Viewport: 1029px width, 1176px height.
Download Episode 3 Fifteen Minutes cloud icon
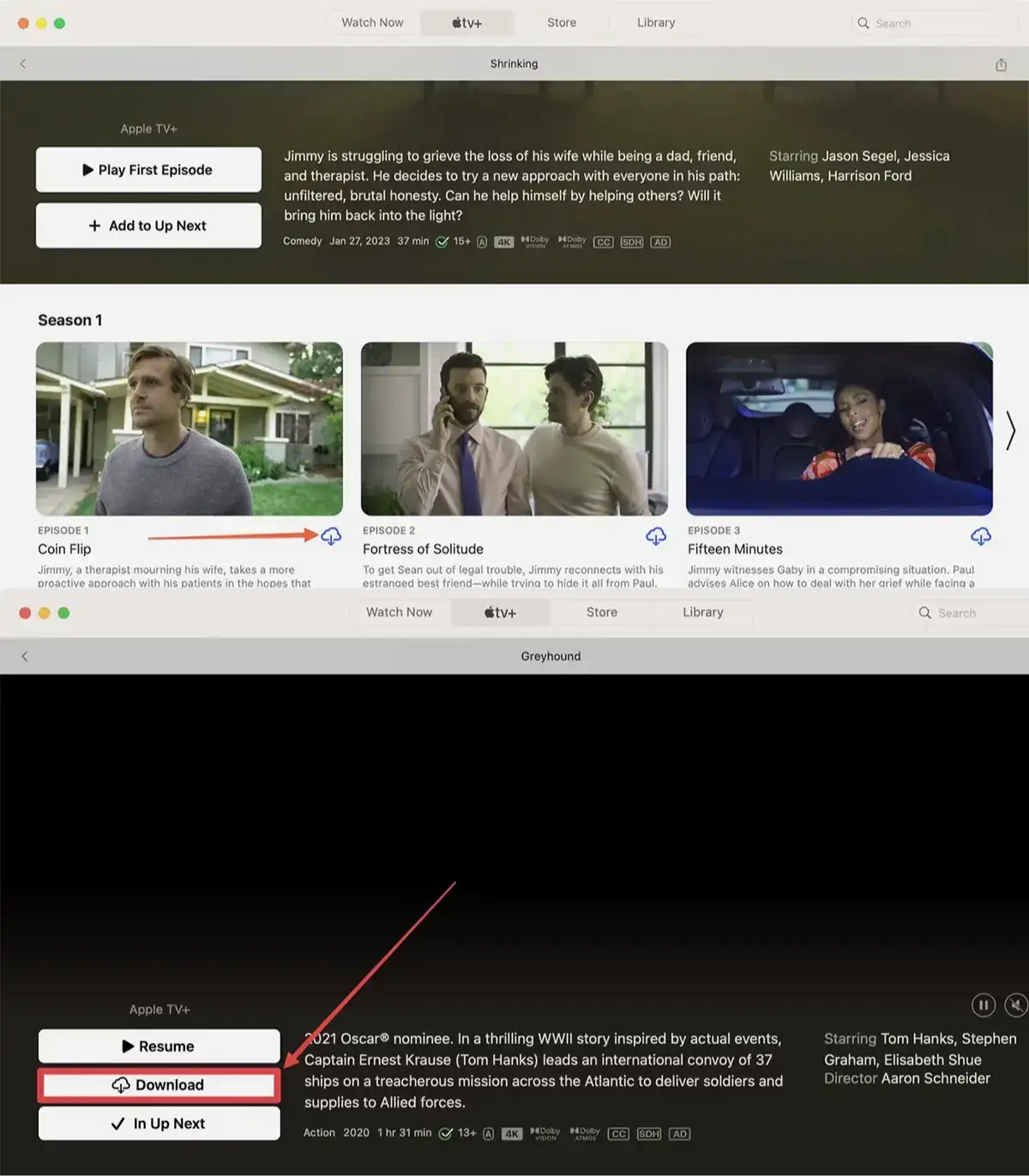[981, 536]
